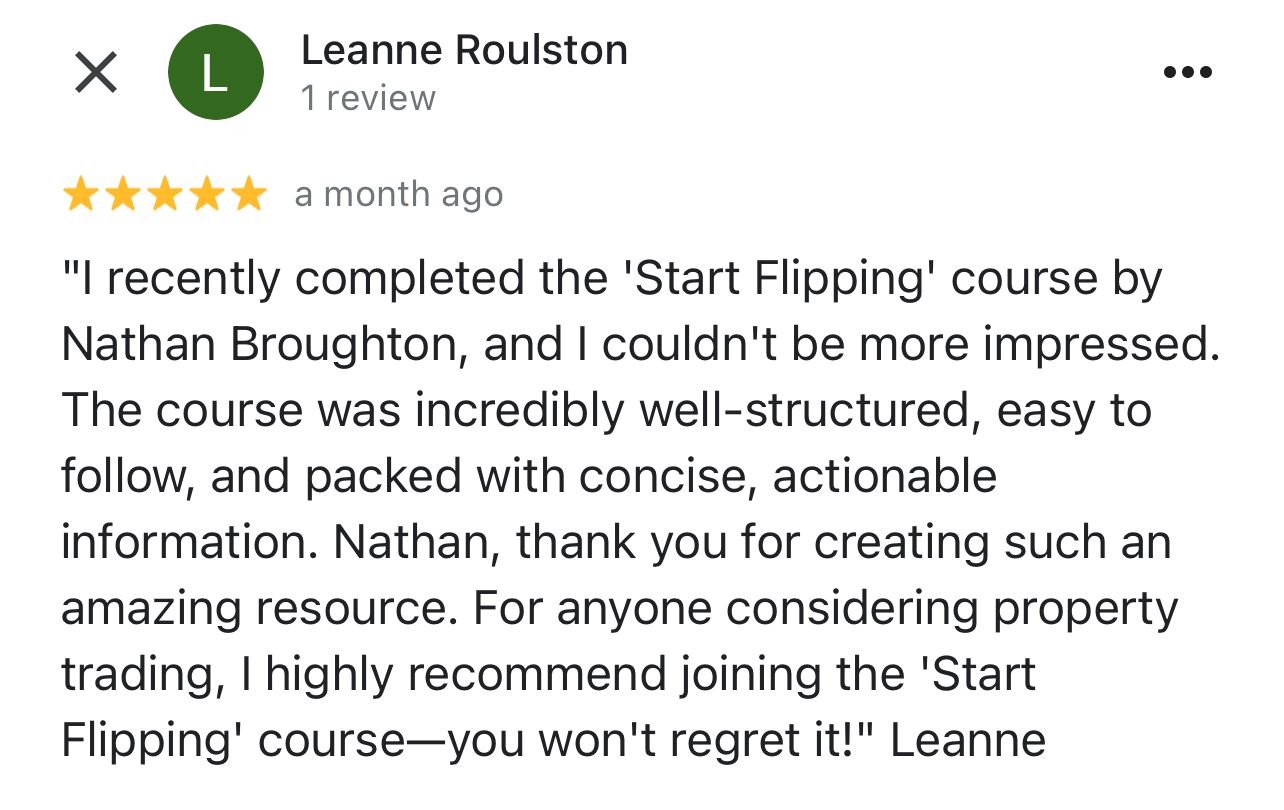
Task: Click 'amazing resource' in the review body
Action: coord(260,609)
